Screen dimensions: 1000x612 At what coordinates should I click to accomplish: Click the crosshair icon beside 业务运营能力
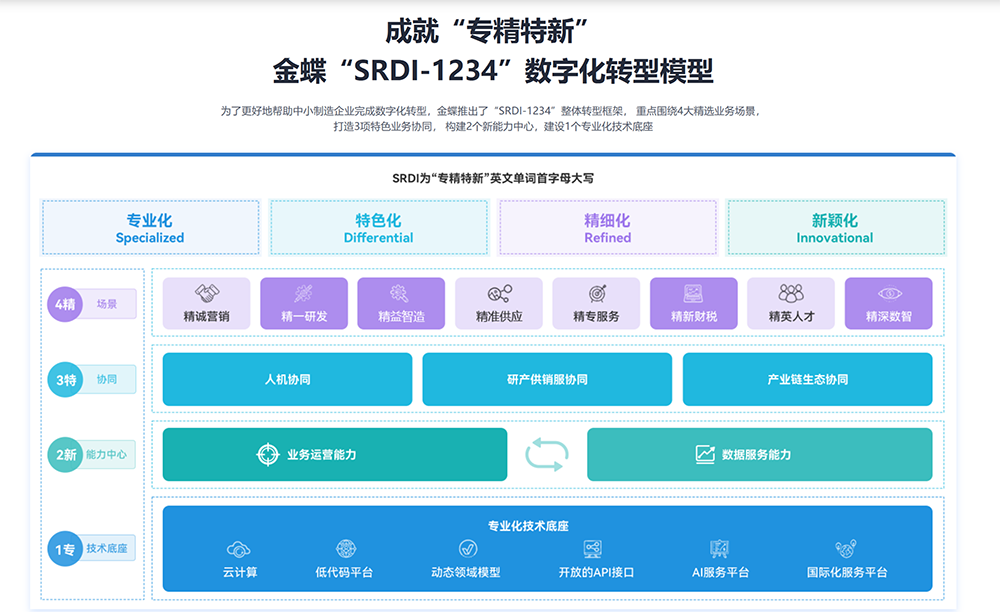pos(268,455)
